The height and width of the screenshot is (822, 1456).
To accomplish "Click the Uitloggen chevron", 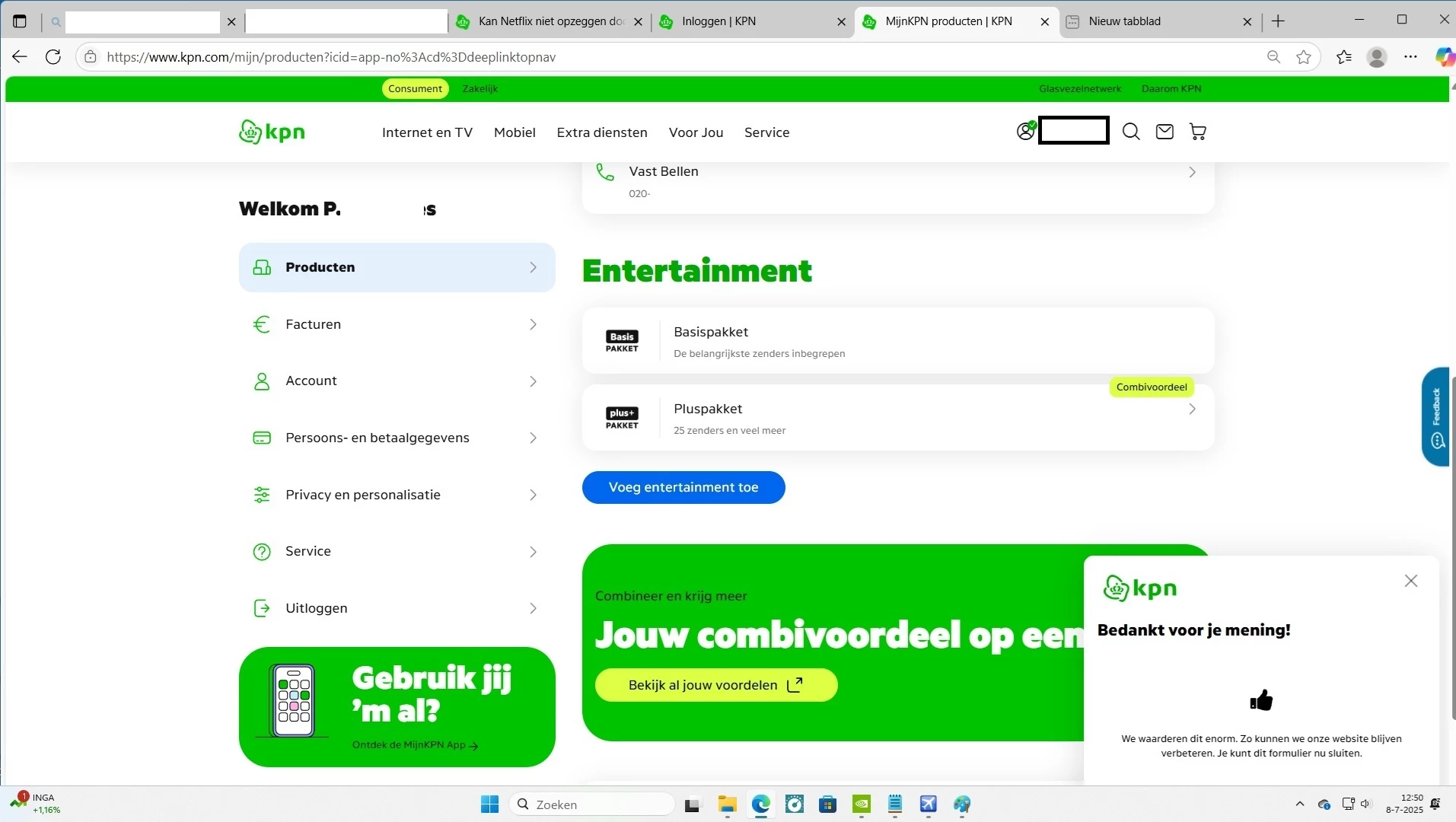I will coord(534,608).
